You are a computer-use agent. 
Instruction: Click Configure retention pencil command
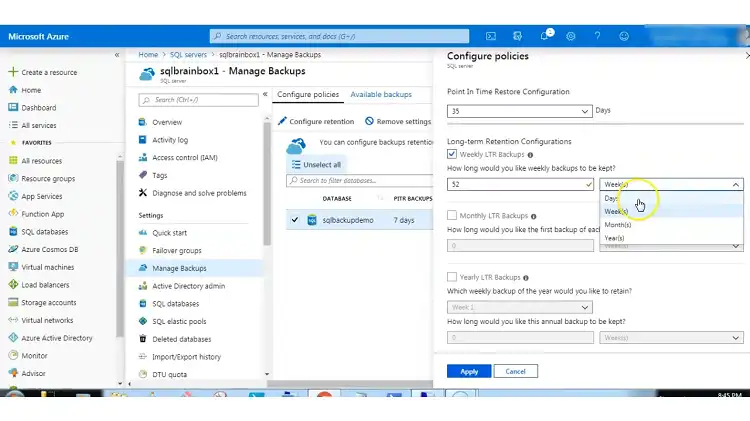click(x=316, y=122)
